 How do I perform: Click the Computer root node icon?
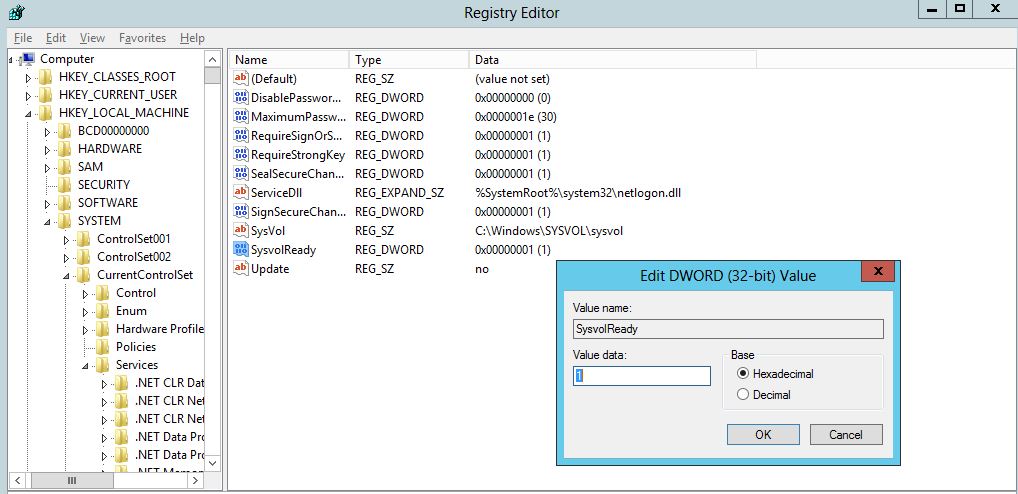[x=28, y=59]
